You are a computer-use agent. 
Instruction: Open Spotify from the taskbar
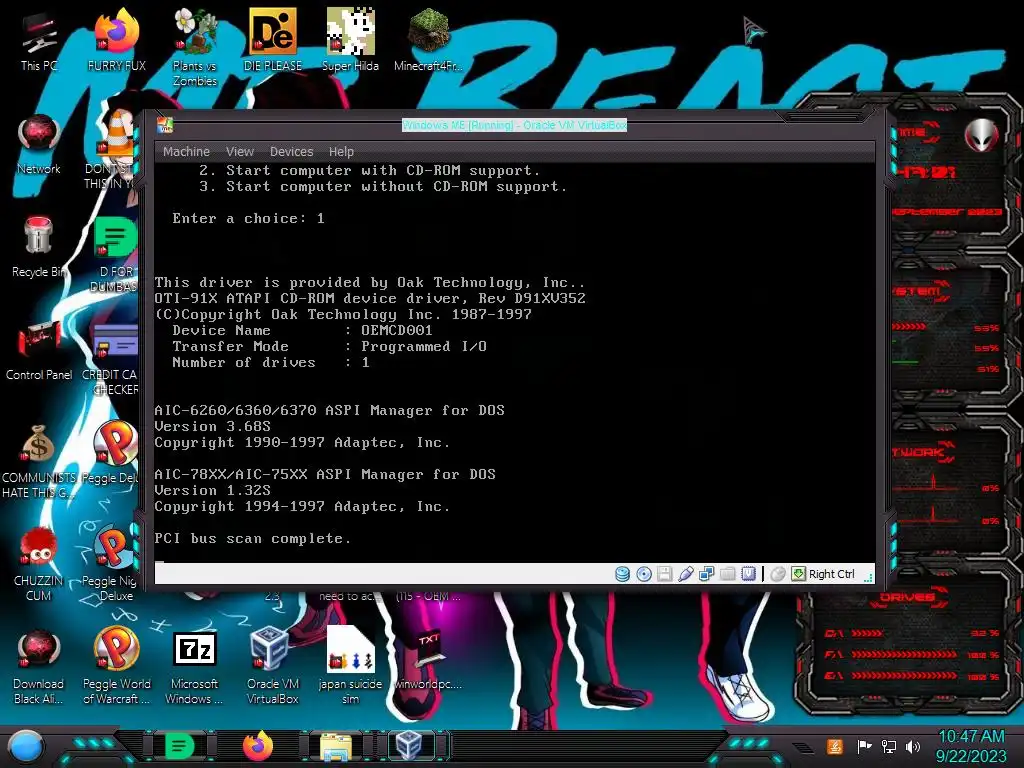[180, 746]
